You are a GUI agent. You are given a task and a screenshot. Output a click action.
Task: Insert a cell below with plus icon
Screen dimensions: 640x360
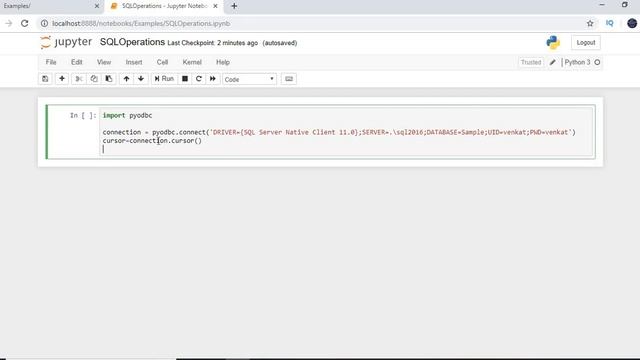click(x=62, y=79)
